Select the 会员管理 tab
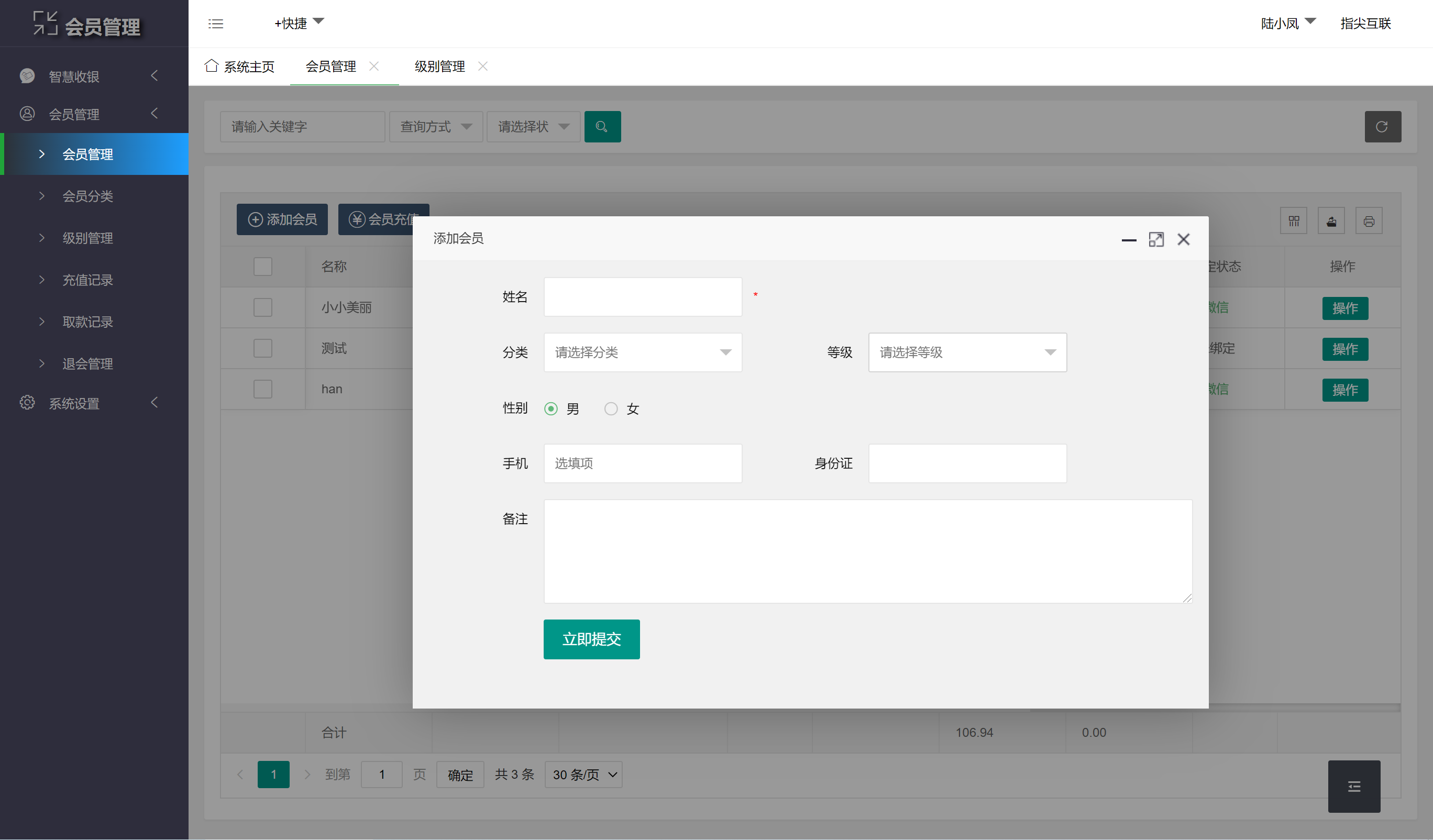Screen dimensions: 1433x840 pyautogui.click(x=330, y=67)
